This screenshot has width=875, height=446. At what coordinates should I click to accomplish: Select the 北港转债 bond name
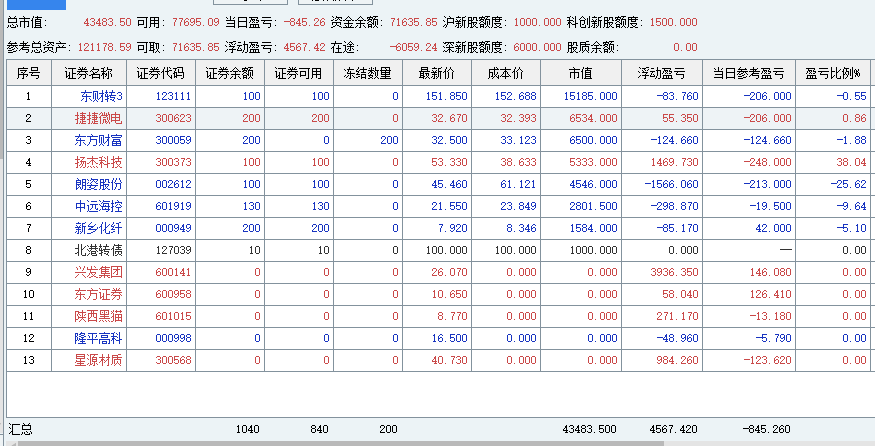coord(98,250)
